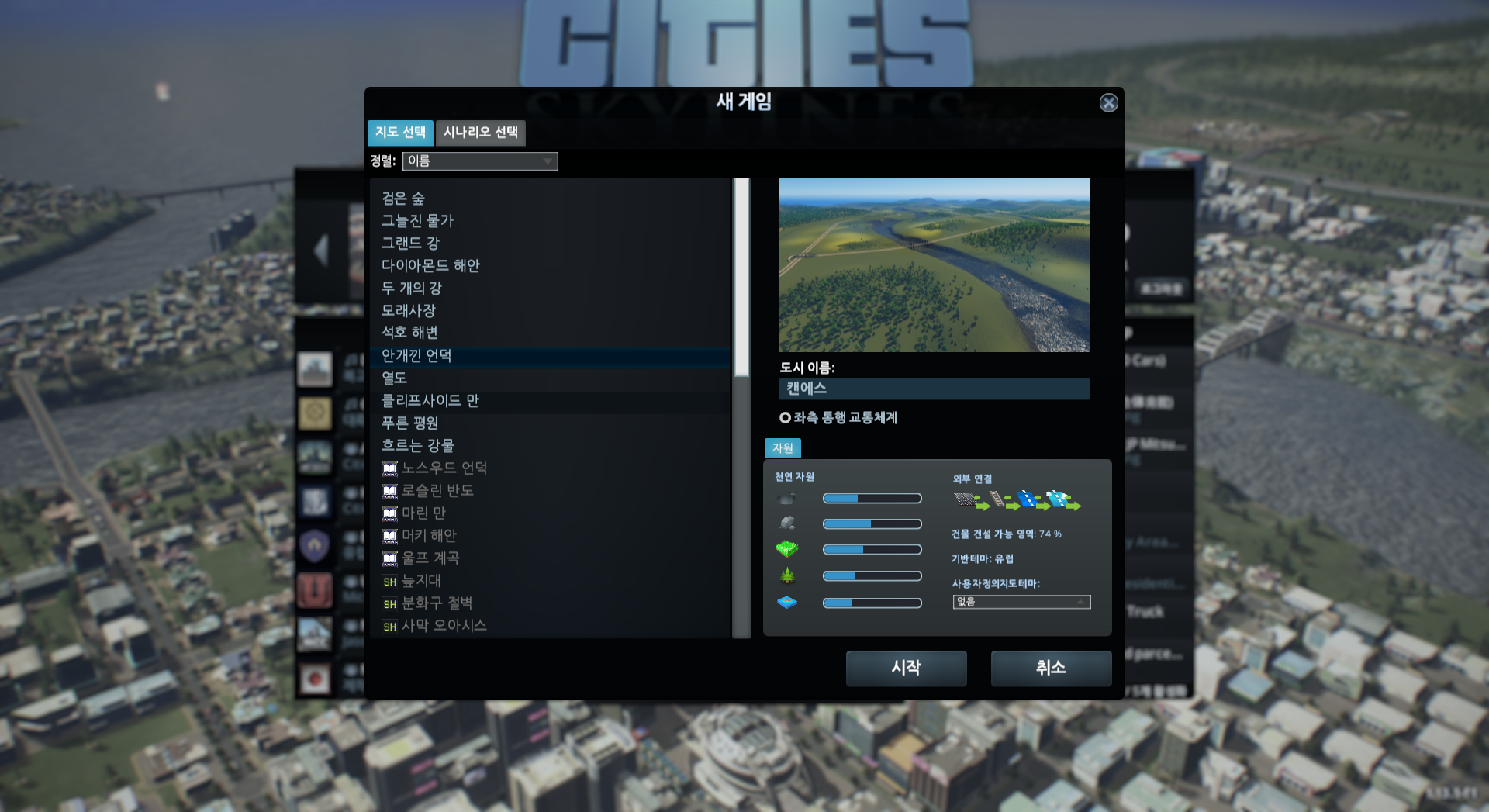Screen dimensions: 1489x812
Task: Click the highway outside connection icon
Action: point(966,499)
